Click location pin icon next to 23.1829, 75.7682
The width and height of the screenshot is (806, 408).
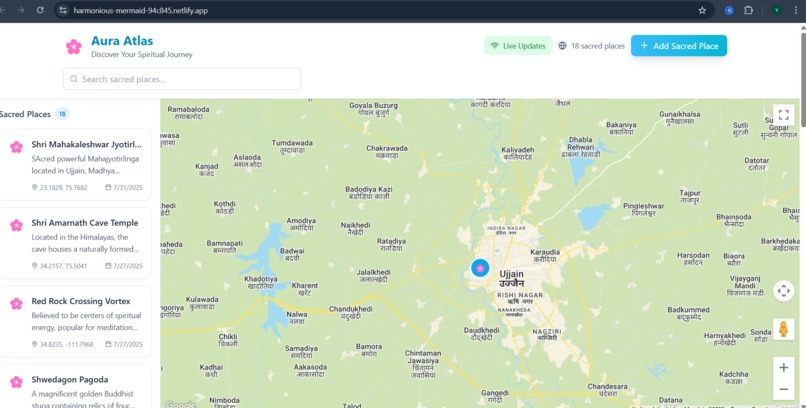click(x=34, y=188)
